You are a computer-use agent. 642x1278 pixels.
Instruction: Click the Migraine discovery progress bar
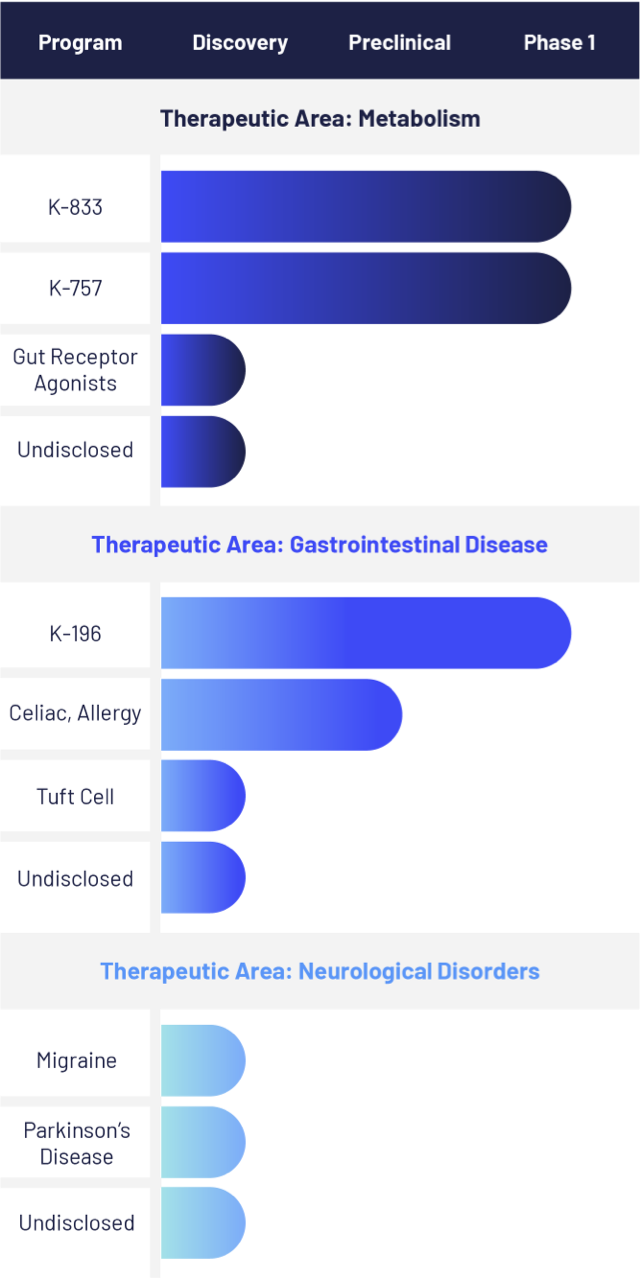click(x=202, y=1060)
